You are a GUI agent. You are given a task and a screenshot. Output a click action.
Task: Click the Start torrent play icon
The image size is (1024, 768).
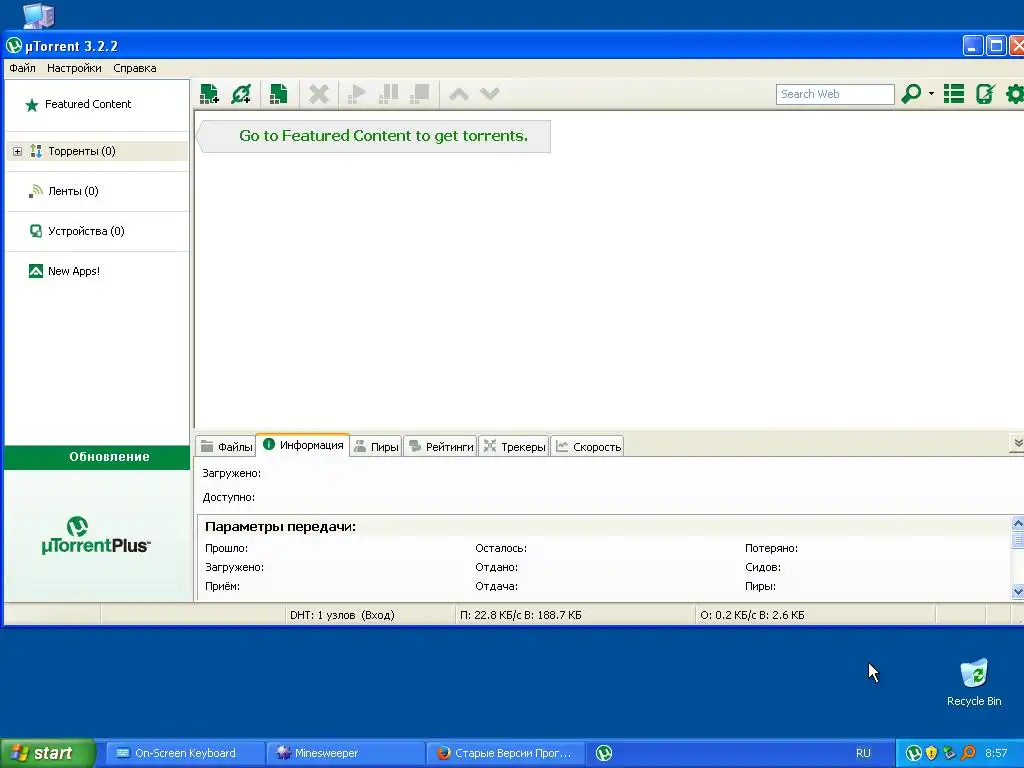point(357,94)
